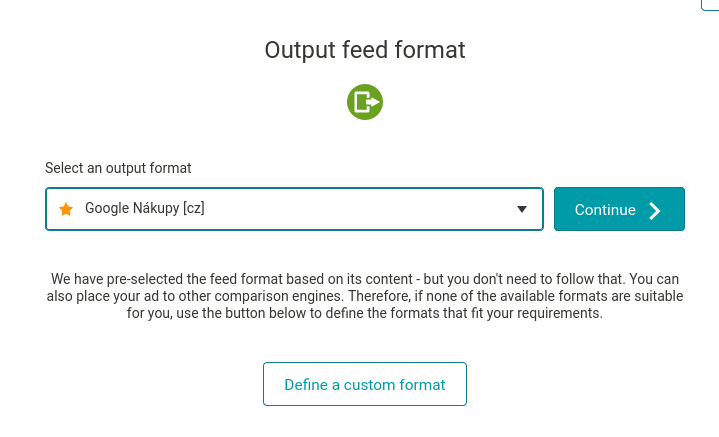Click the 'We have pre-selected the feed format' line

point(365,279)
